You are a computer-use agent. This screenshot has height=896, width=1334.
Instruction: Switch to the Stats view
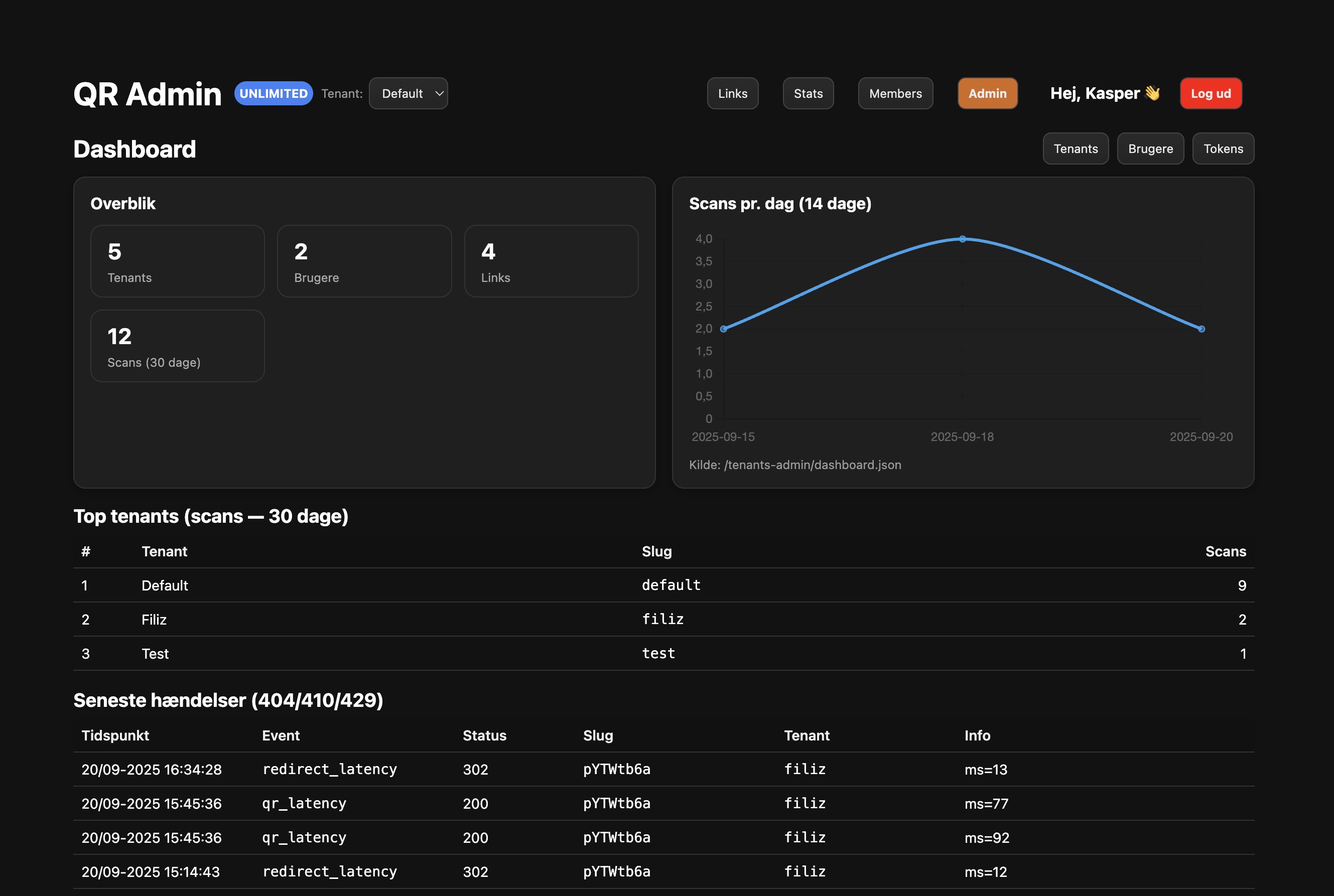808,93
